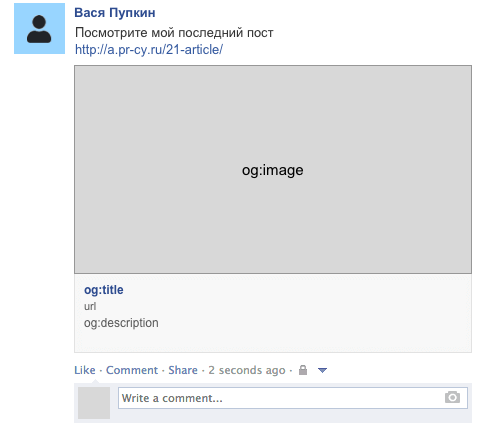This screenshot has height=429, width=487.
Task: Share the post
Action: [x=183, y=370]
